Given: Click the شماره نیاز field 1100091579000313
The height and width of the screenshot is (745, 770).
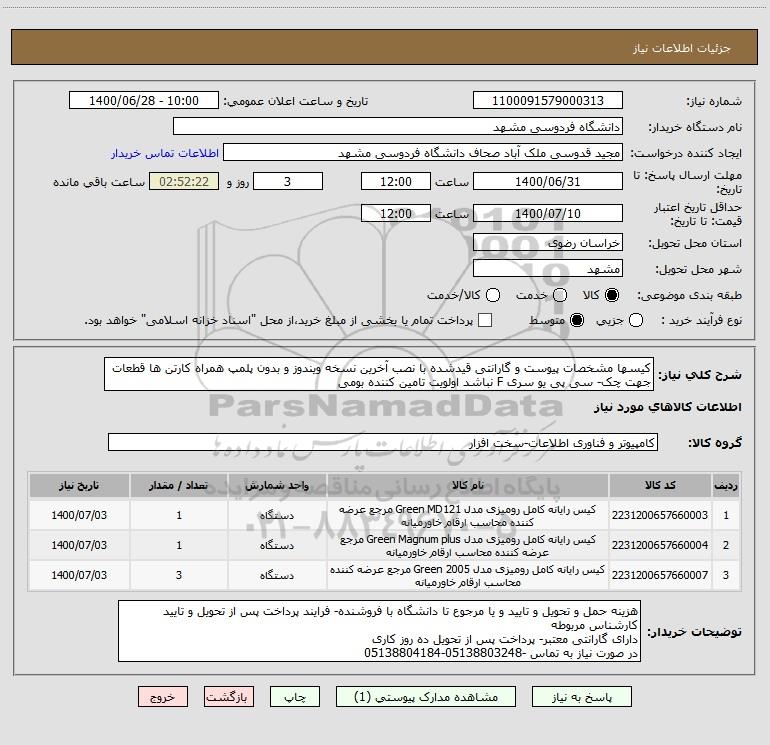Looking at the screenshot, I should [548, 101].
